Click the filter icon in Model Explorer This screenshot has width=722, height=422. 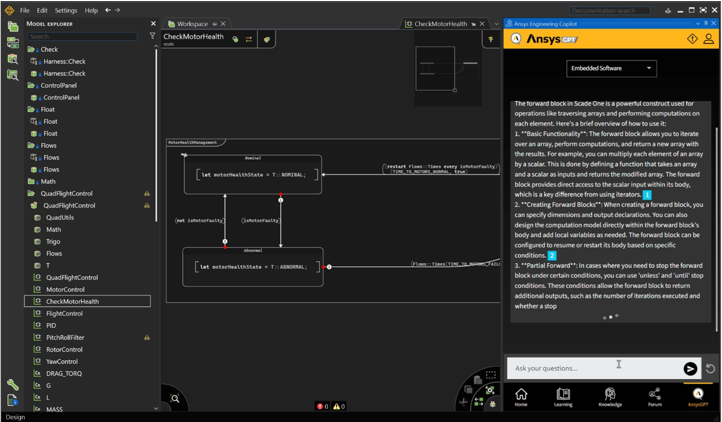coord(152,36)
